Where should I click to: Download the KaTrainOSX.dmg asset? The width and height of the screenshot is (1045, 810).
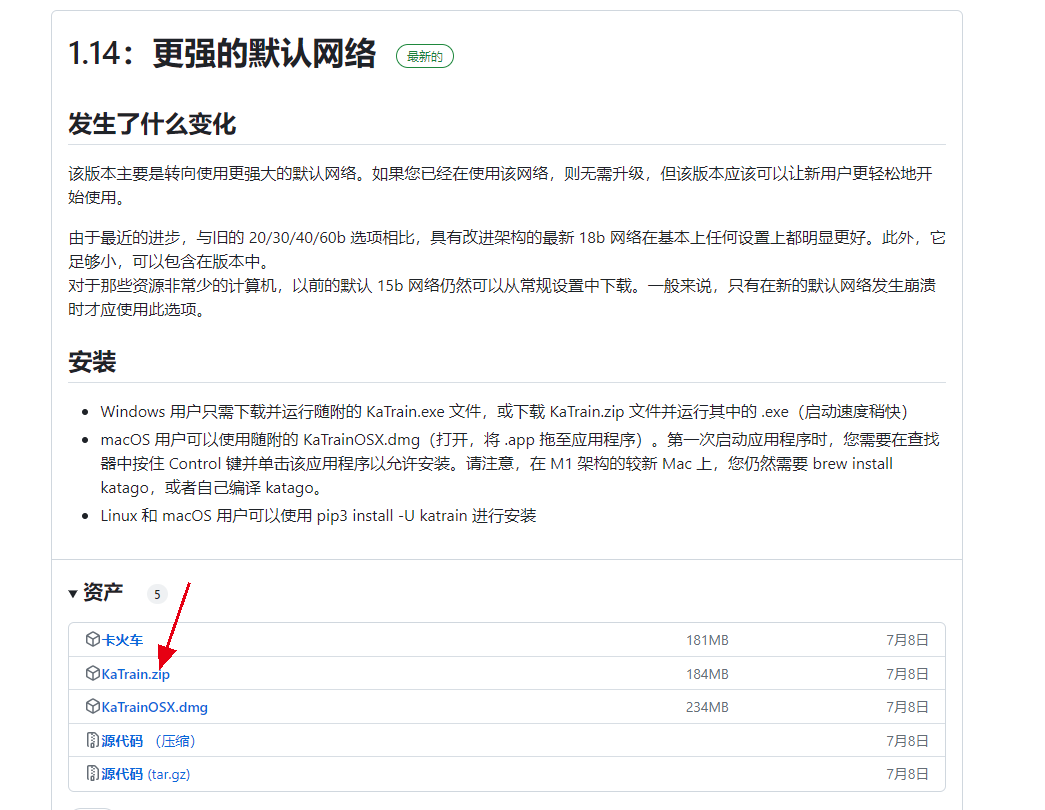[x=155, y=707]
